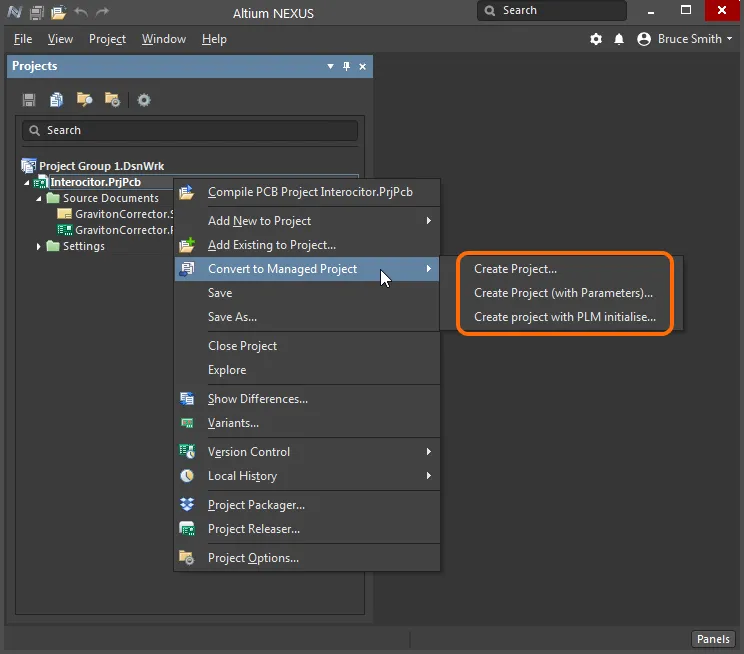Select Interocitor.PrjPcb in project tree

[x=96, y=182]
